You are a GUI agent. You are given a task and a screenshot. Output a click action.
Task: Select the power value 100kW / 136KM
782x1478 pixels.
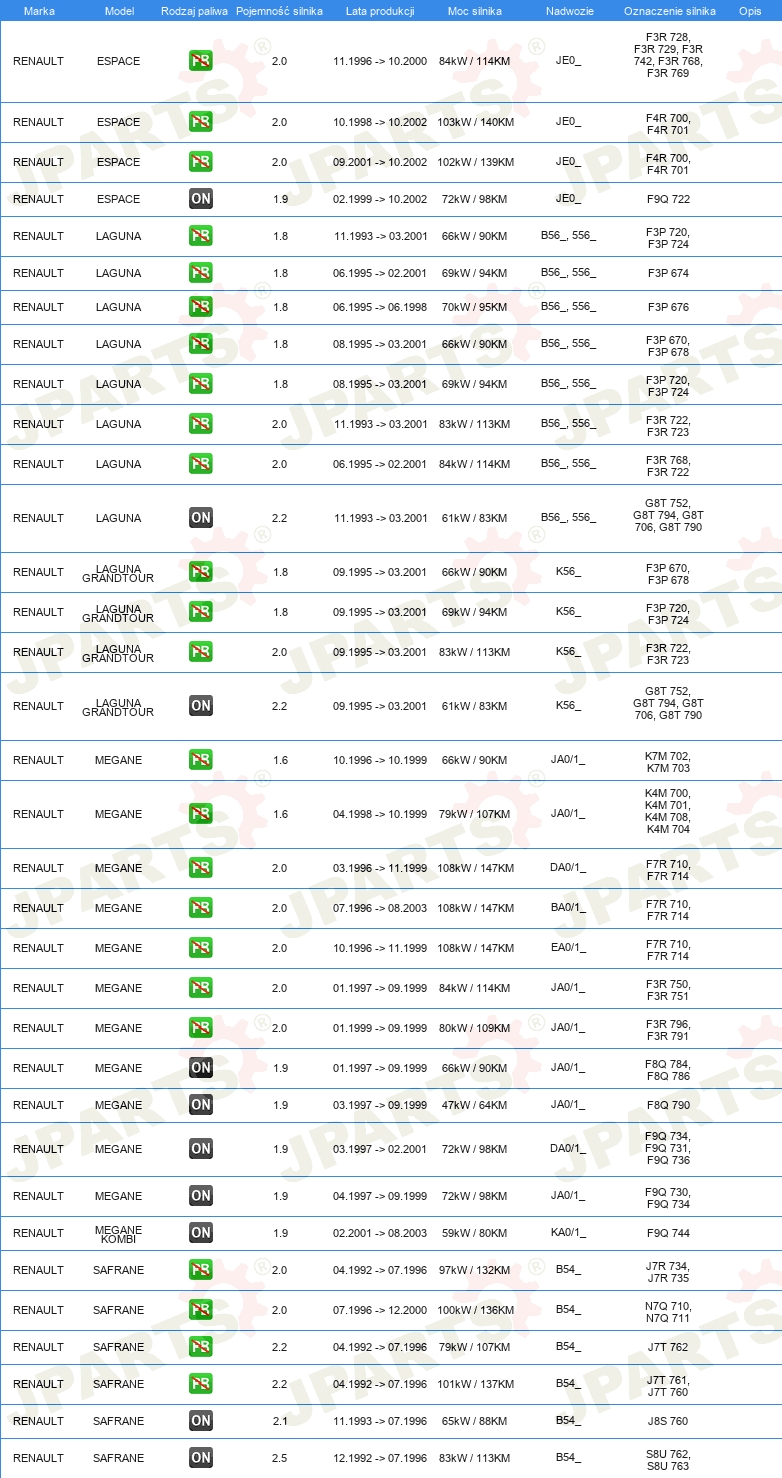476,1310
